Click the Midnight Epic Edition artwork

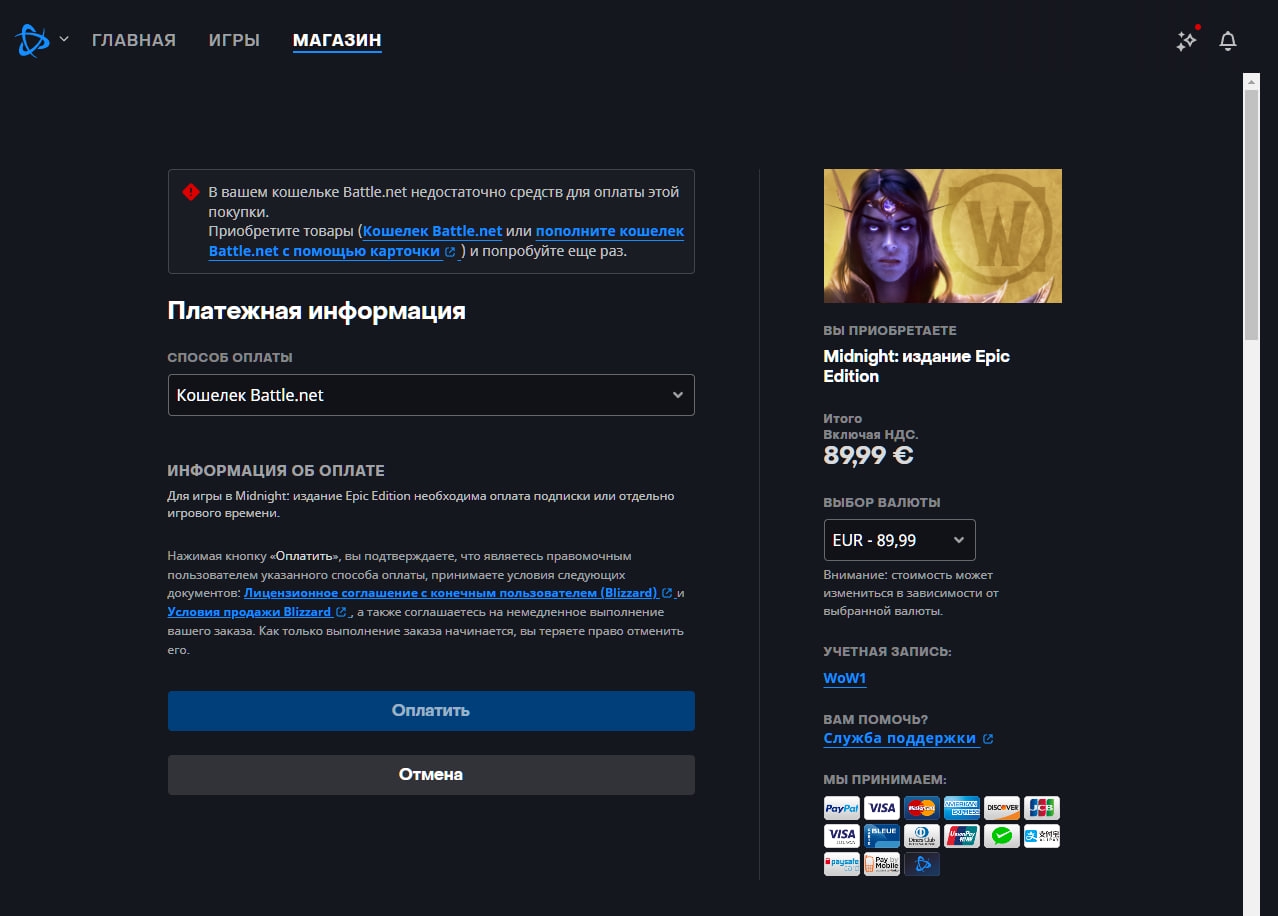[x=943, y=236]
